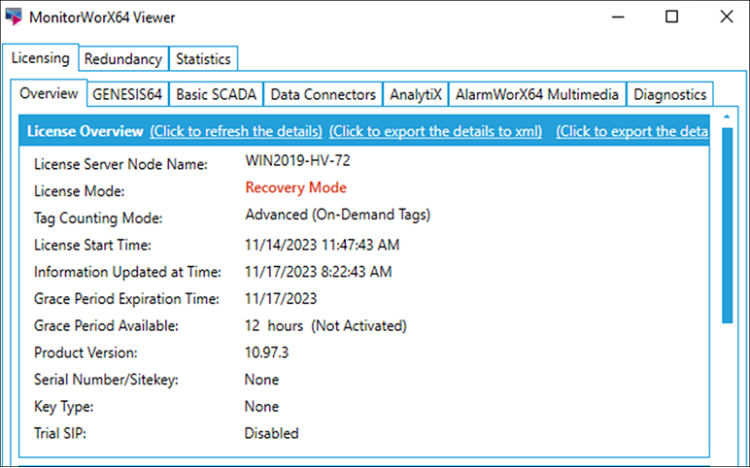
Task: Click the Key Type None value
Action: 262,406
